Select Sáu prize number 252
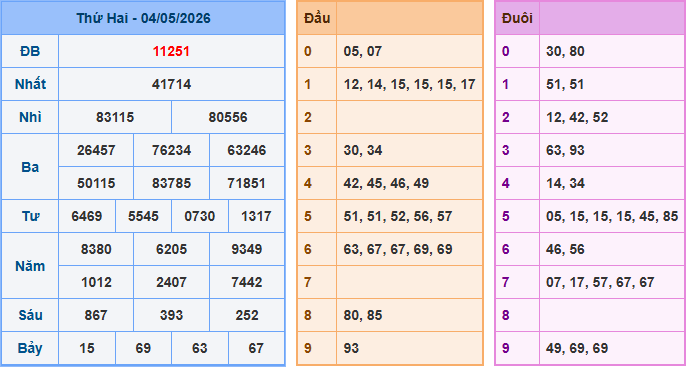Viewport: 688px width, 368px height. pyautogui.click(x=247, y=315)
